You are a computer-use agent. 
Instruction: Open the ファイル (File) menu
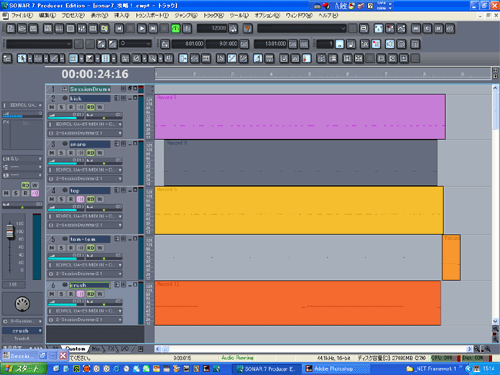pyautogui.click(x=22, y=15)
